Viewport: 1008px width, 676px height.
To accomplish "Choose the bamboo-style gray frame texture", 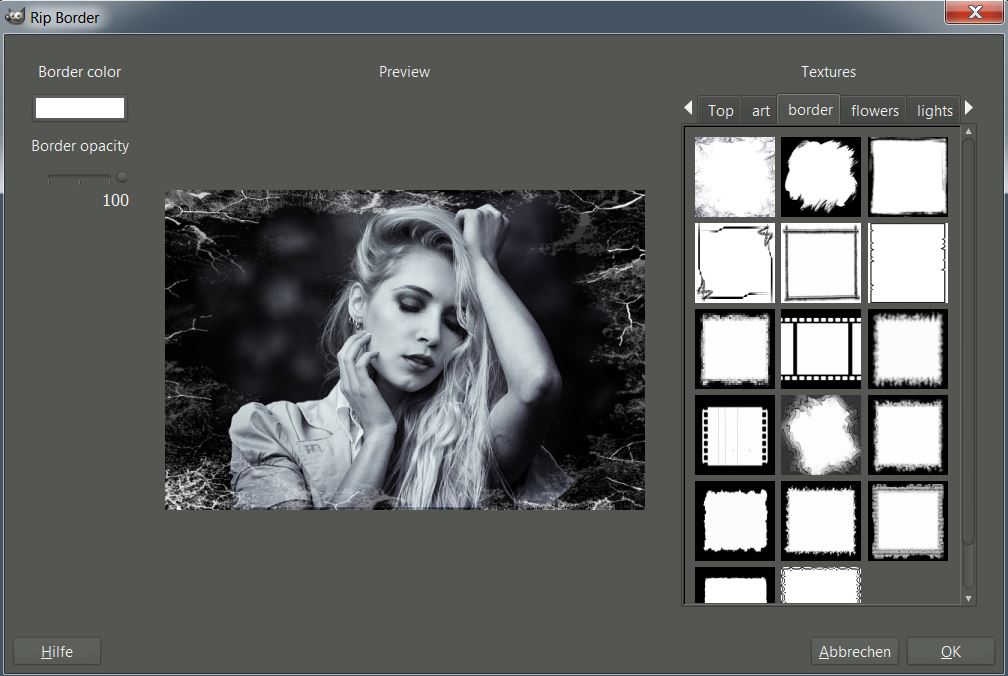I will tap(821, 263).
